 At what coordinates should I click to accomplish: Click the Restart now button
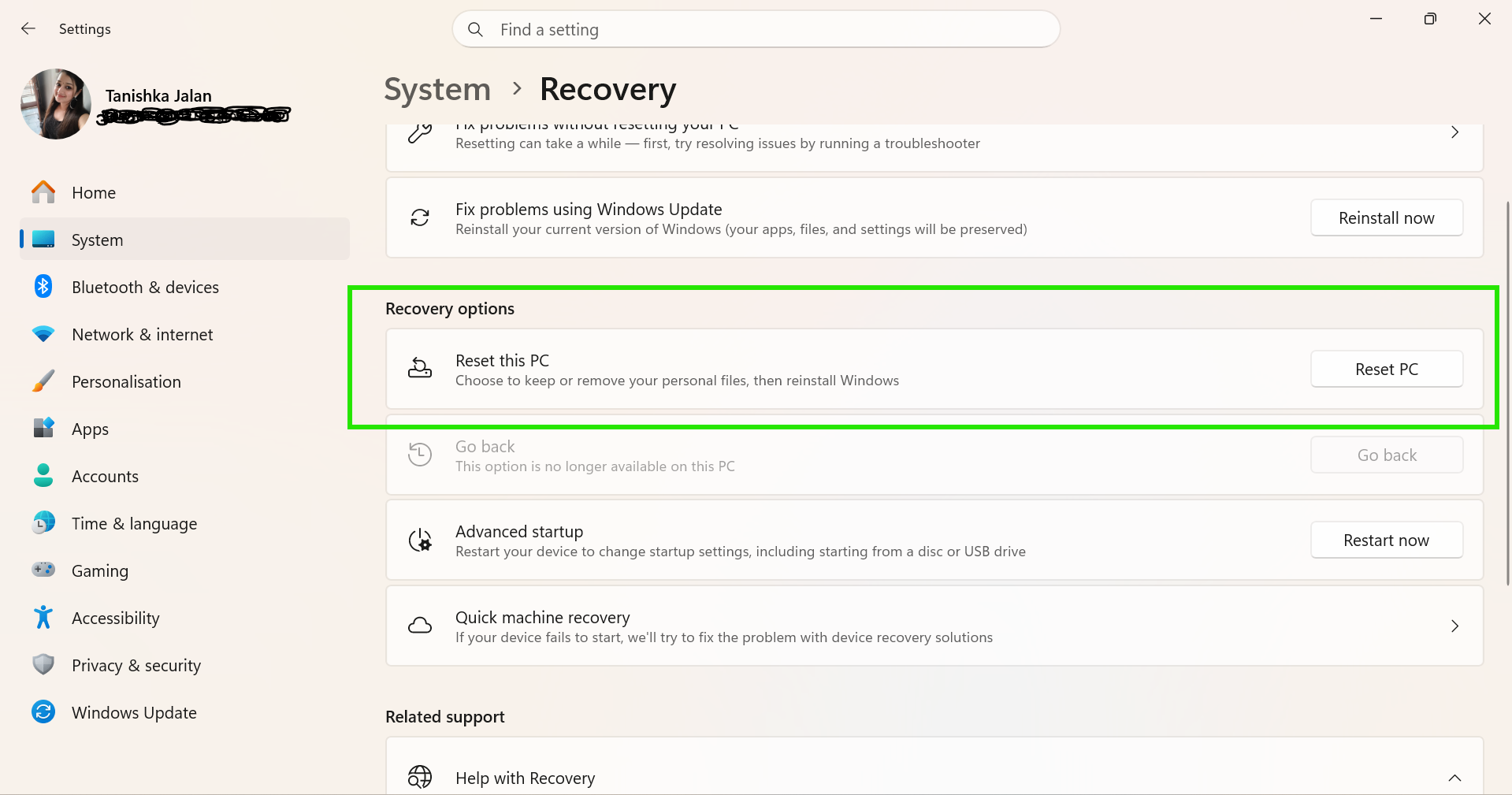[x=1387, y=541]
